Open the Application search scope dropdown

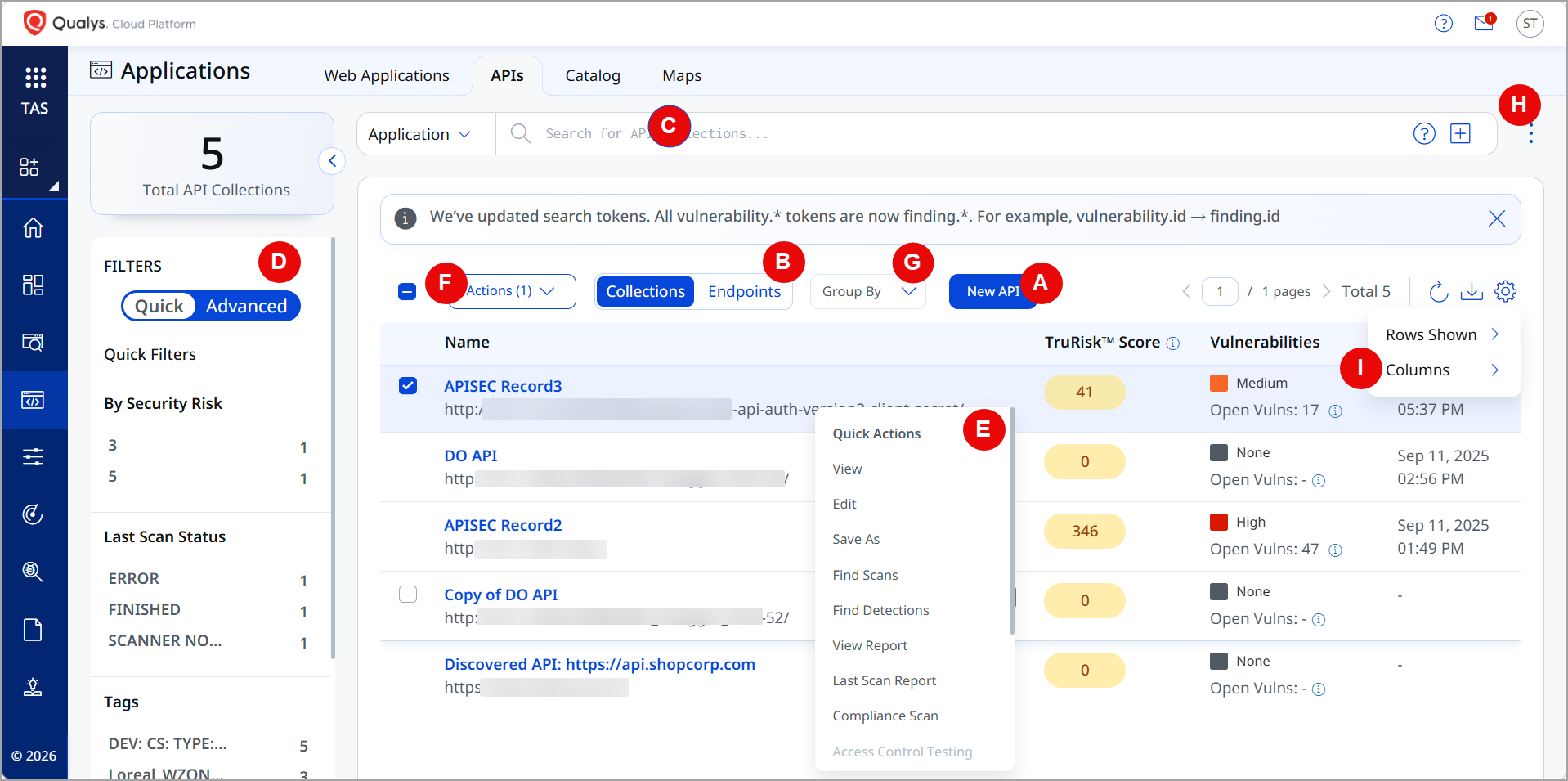(x=419, y=134)
